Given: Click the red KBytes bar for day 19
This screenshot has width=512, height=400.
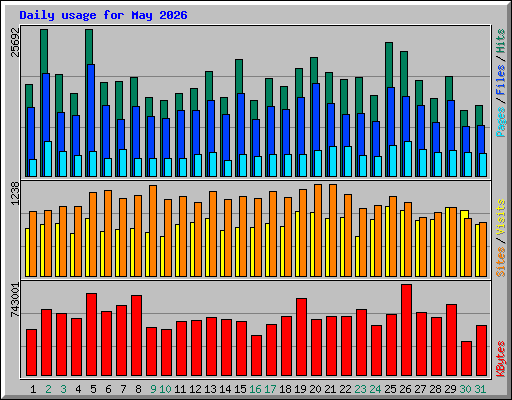Looking at the screenshot, I should click(x=301, y=337).
